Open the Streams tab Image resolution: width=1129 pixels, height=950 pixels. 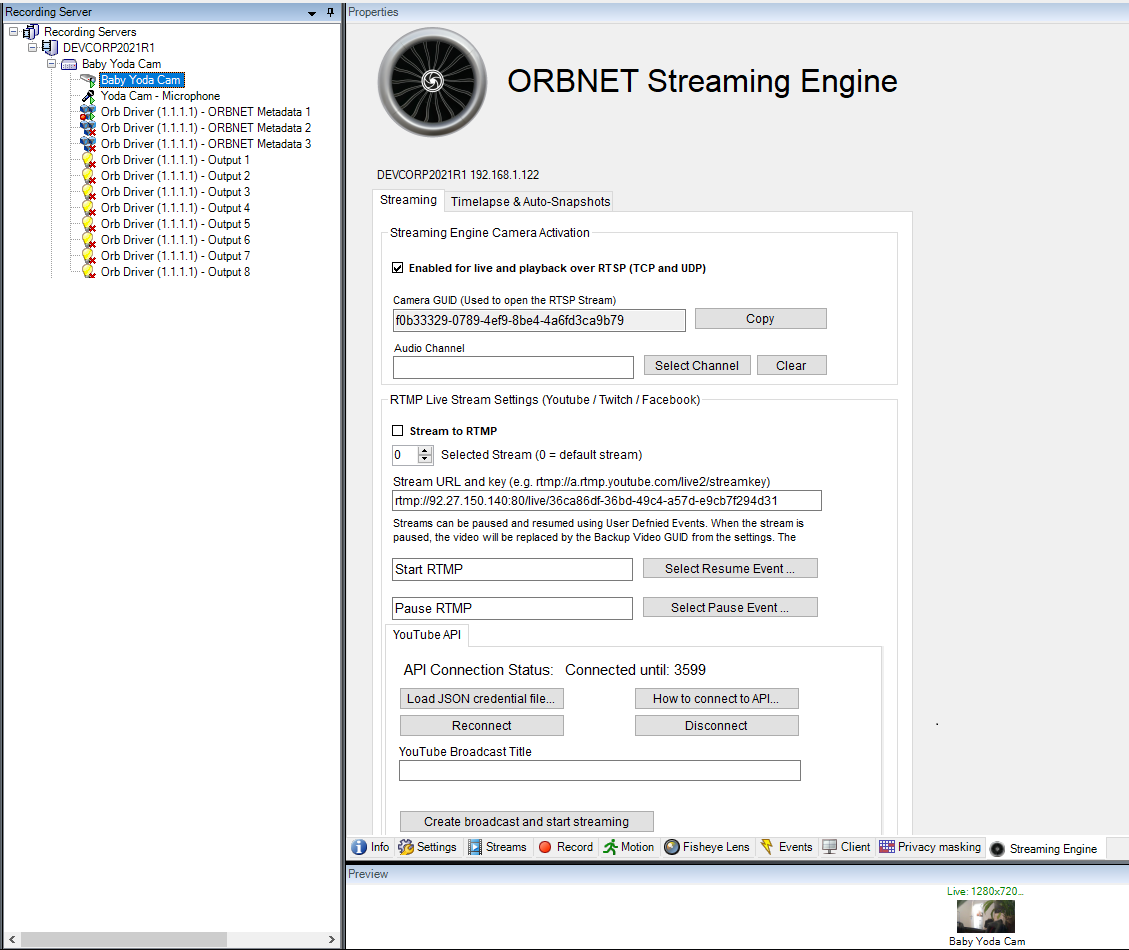pos(497,847)
